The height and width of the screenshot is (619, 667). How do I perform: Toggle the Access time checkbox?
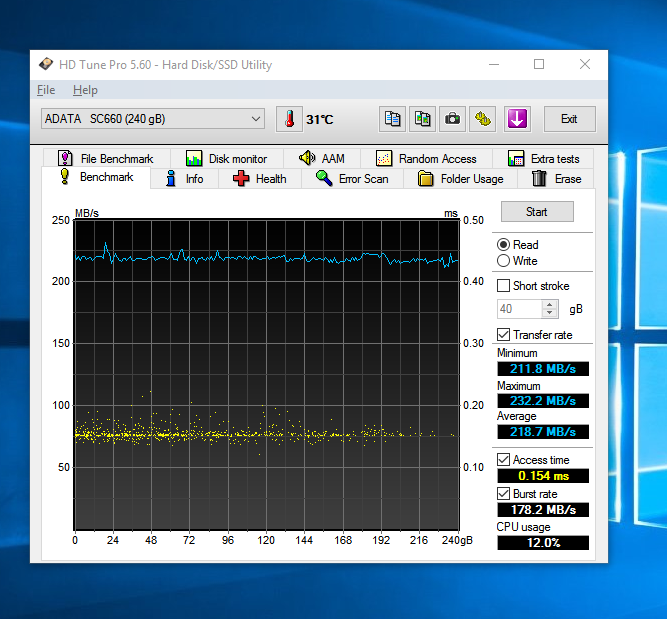point(503,459)
